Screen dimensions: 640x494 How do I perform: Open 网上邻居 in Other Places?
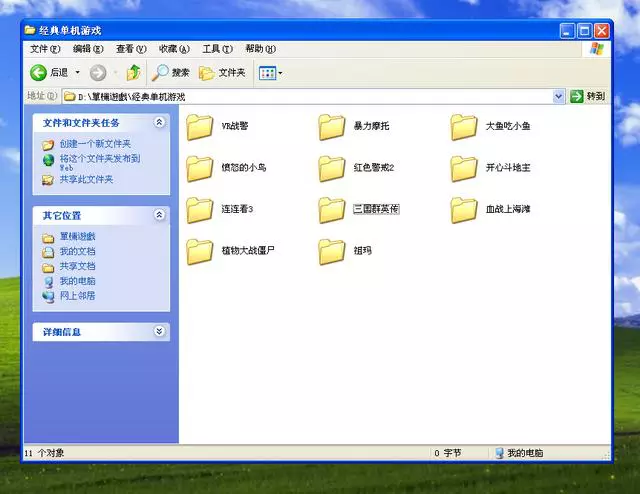78,296
